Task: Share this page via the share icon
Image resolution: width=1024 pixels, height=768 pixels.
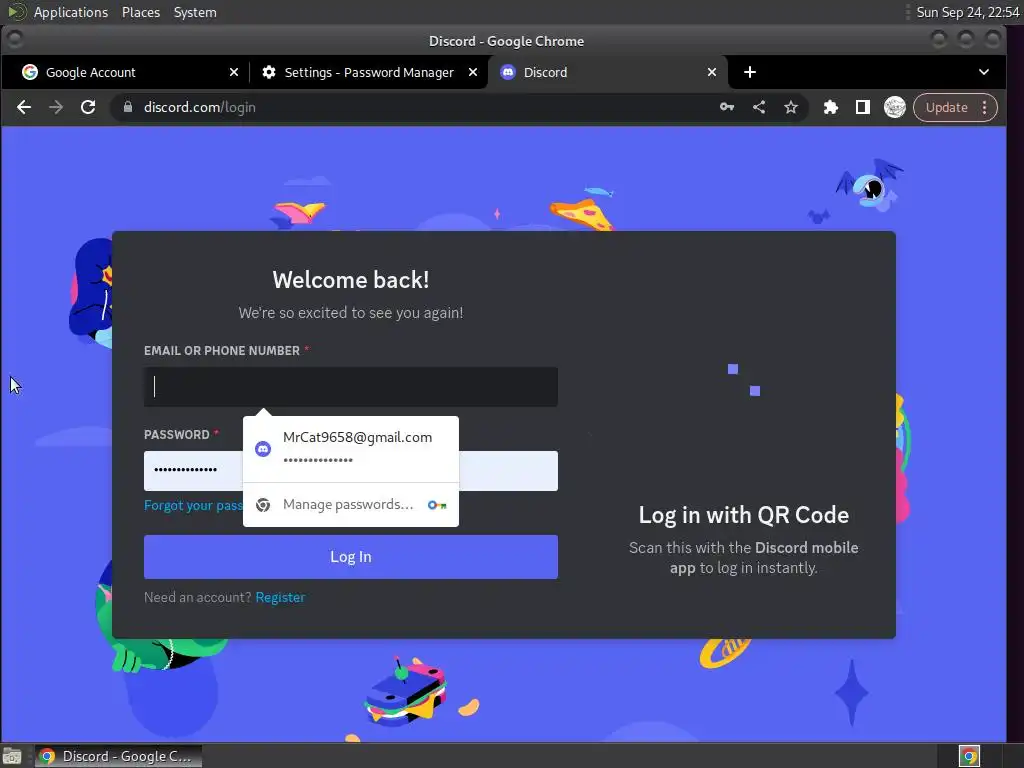Action: click(759, 107)
